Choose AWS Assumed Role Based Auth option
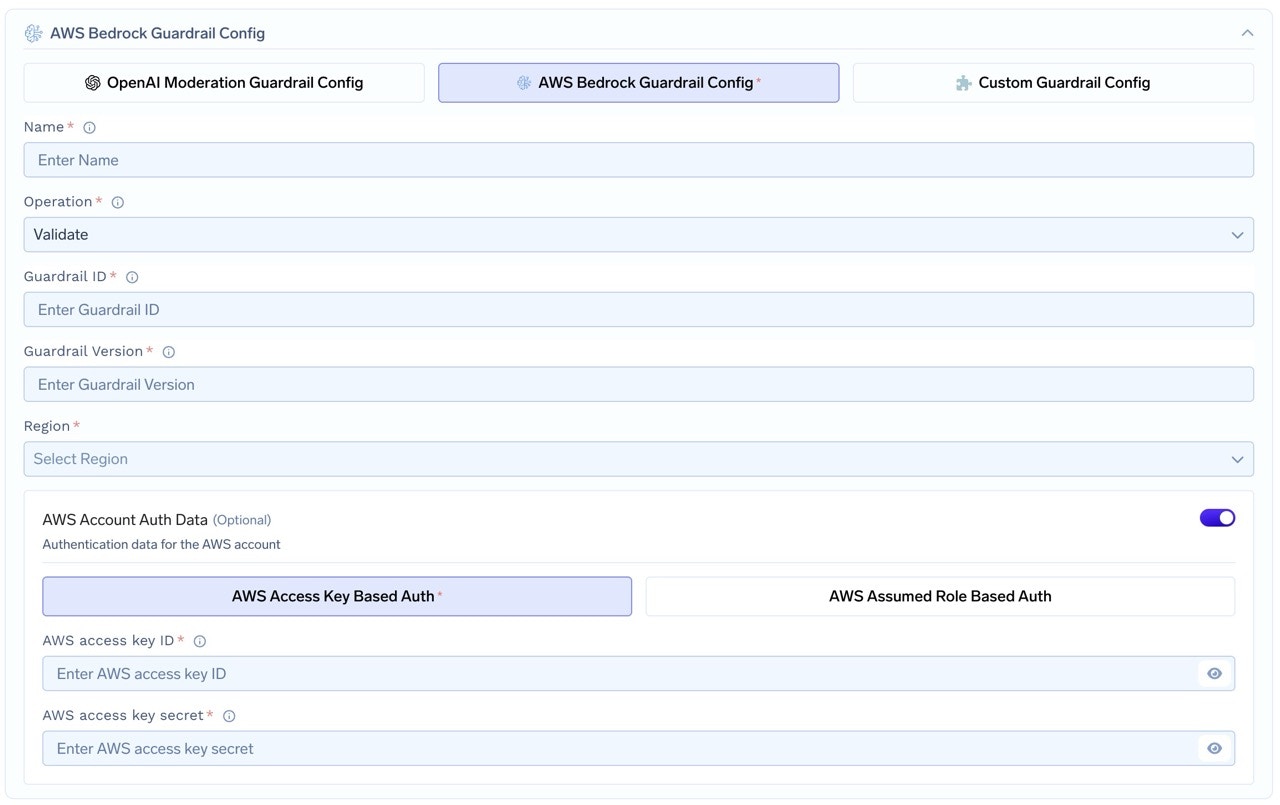The width and height of the screenshot is (1280, 805). pos(940,596)
